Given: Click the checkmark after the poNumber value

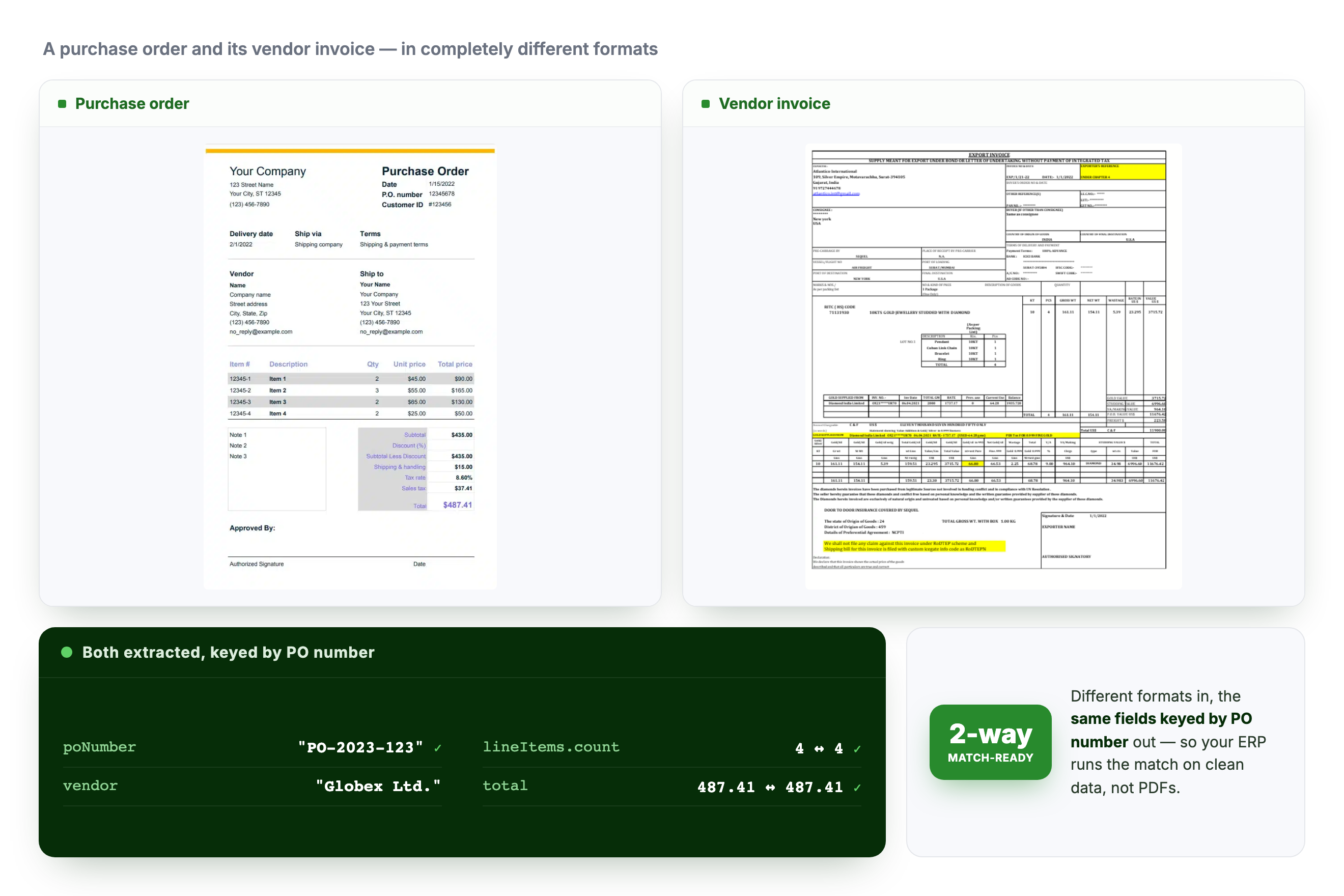Looking at the screenshot, I should coord(438,748).
